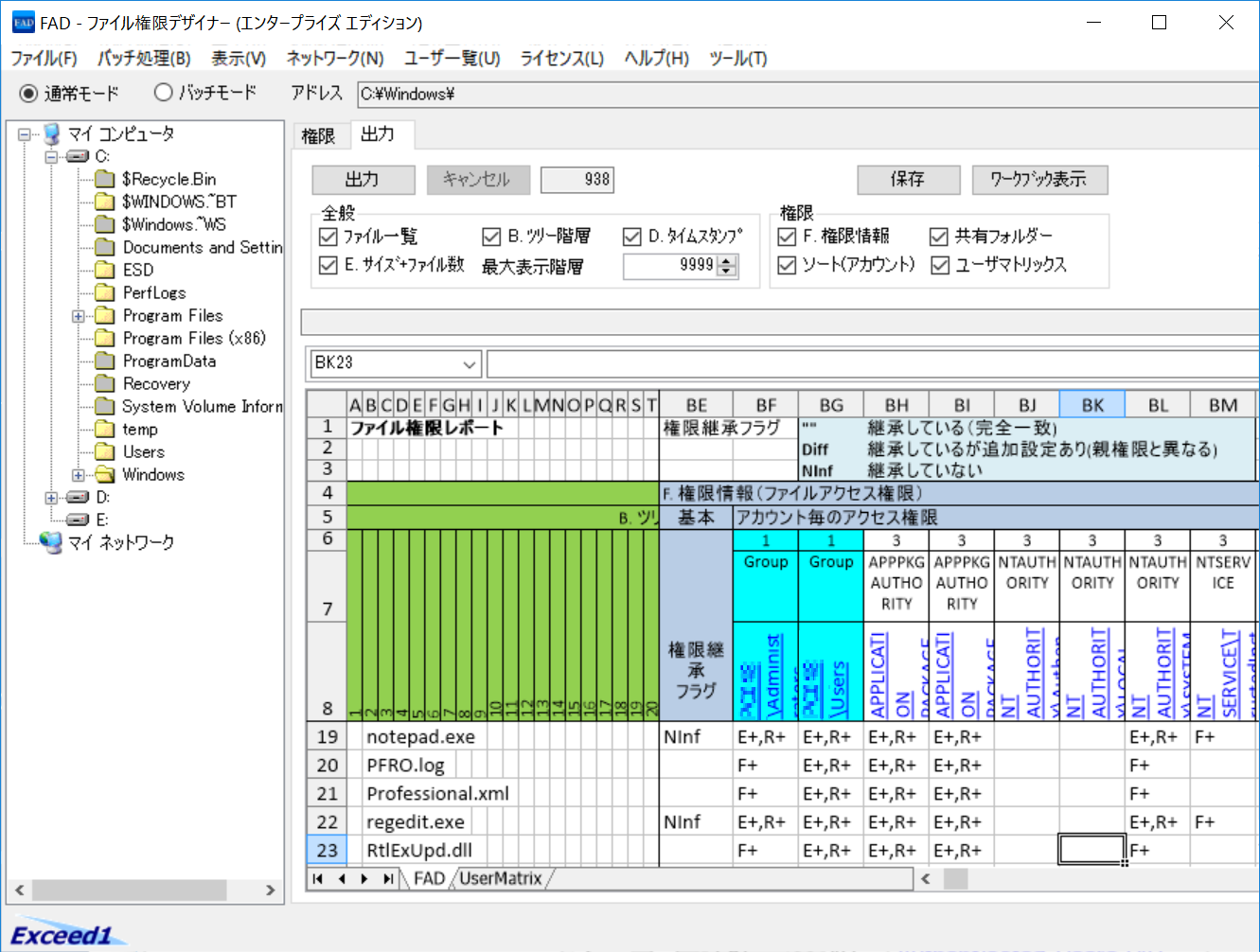Switch to the 権限 tab
The height and width of the screenshot is (952, 1260).
click(x=319, y=136)
